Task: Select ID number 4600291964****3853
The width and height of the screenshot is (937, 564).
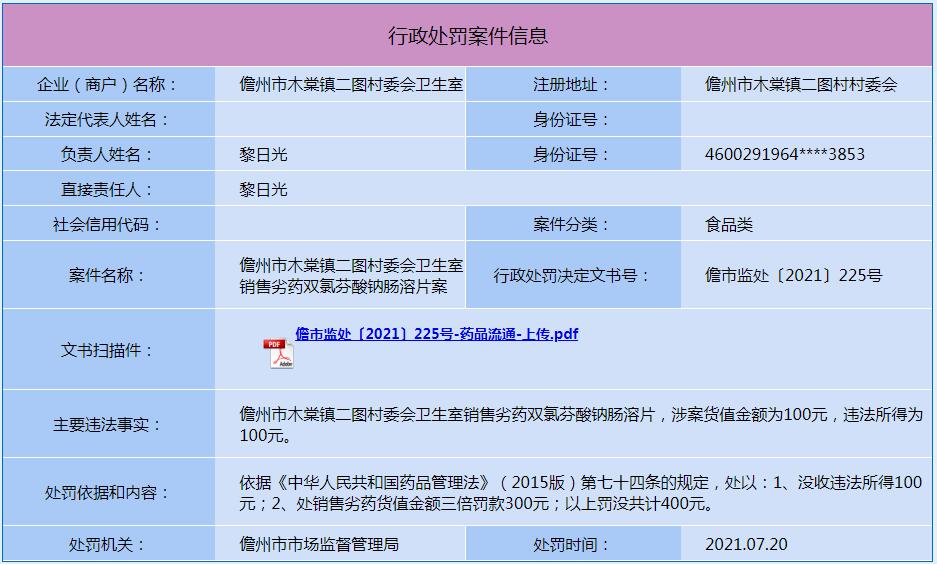Action: pos(785,155)
